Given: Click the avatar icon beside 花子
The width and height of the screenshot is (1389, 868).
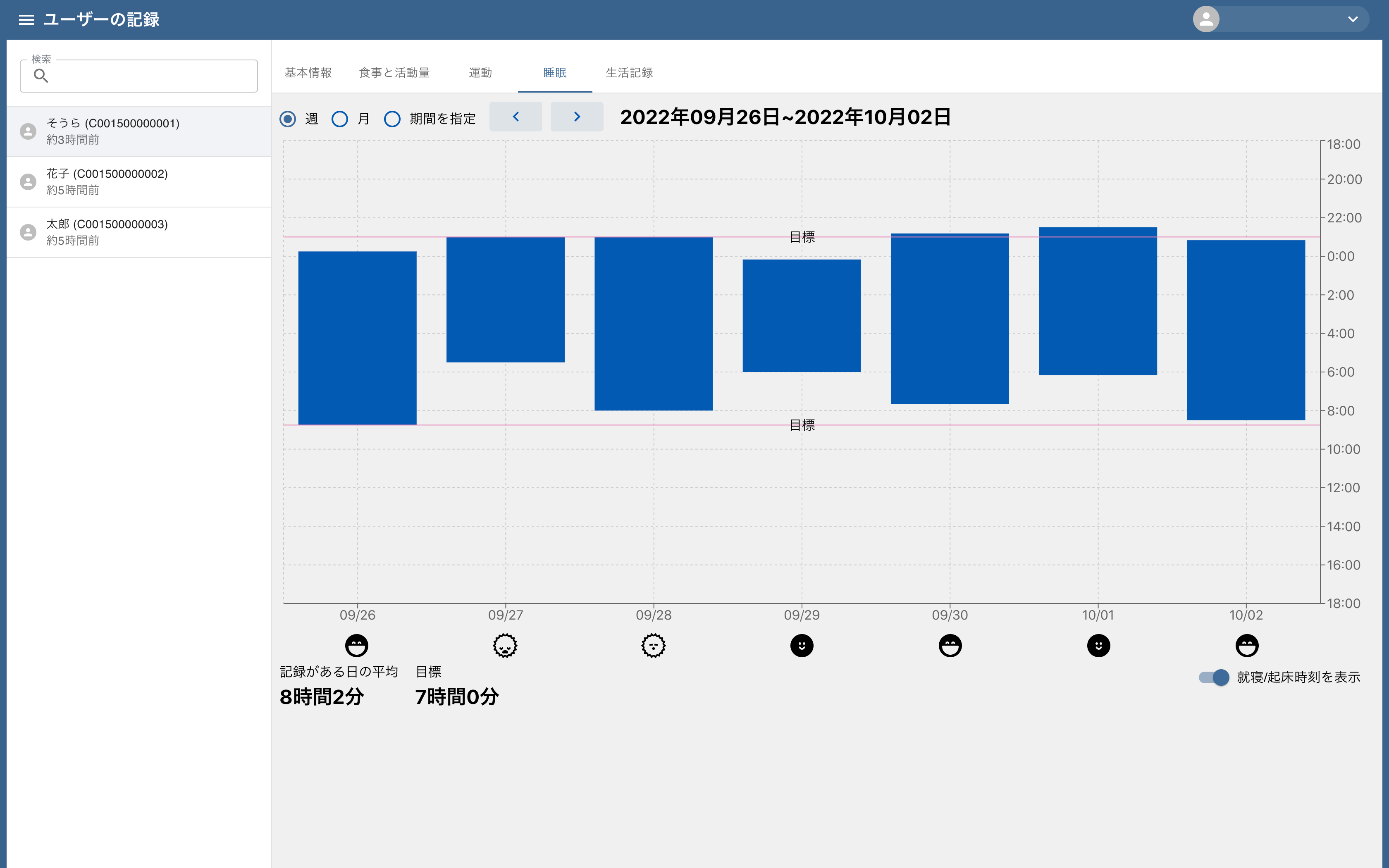Looking at the screenshot, I should (x=28, y=182).
